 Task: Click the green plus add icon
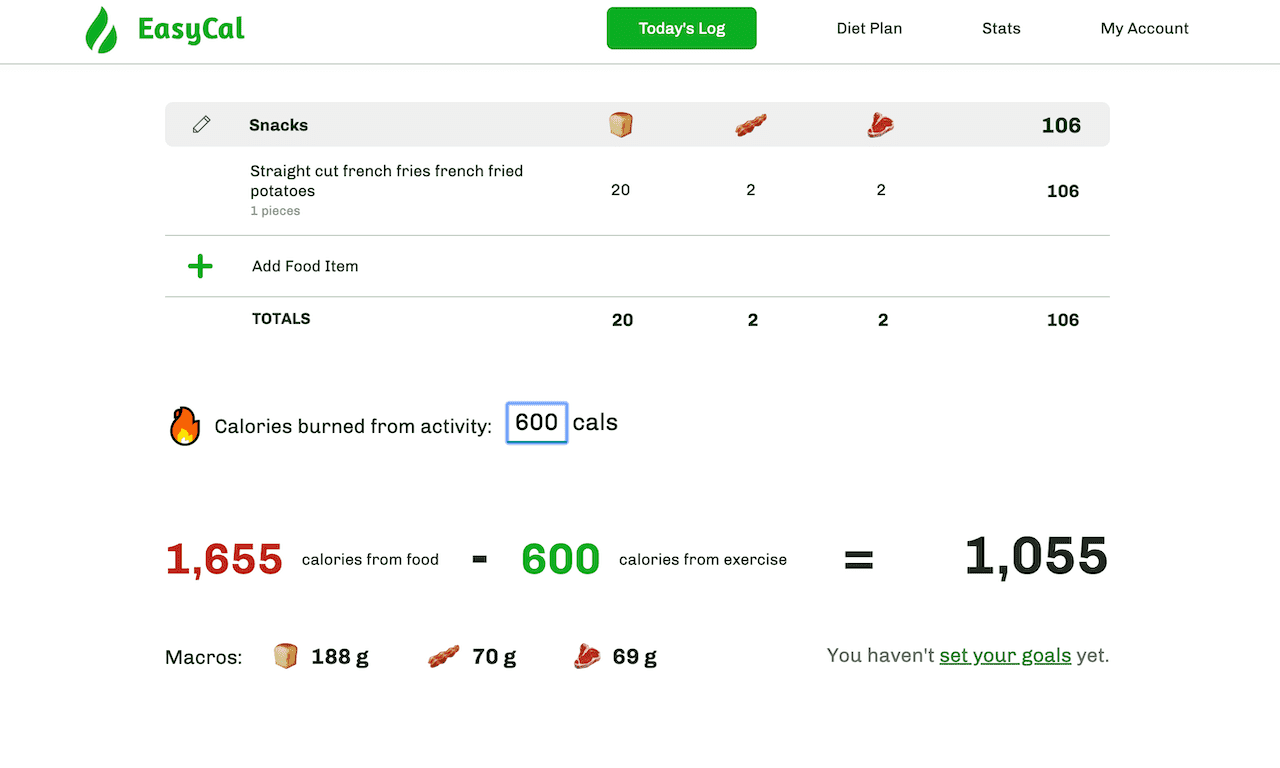pos(200,266)
